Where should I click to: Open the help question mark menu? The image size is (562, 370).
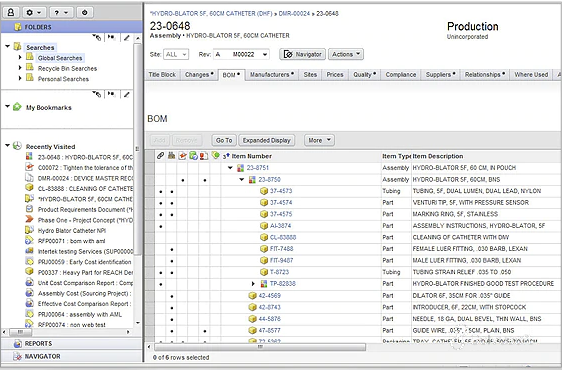coord(60,13)
